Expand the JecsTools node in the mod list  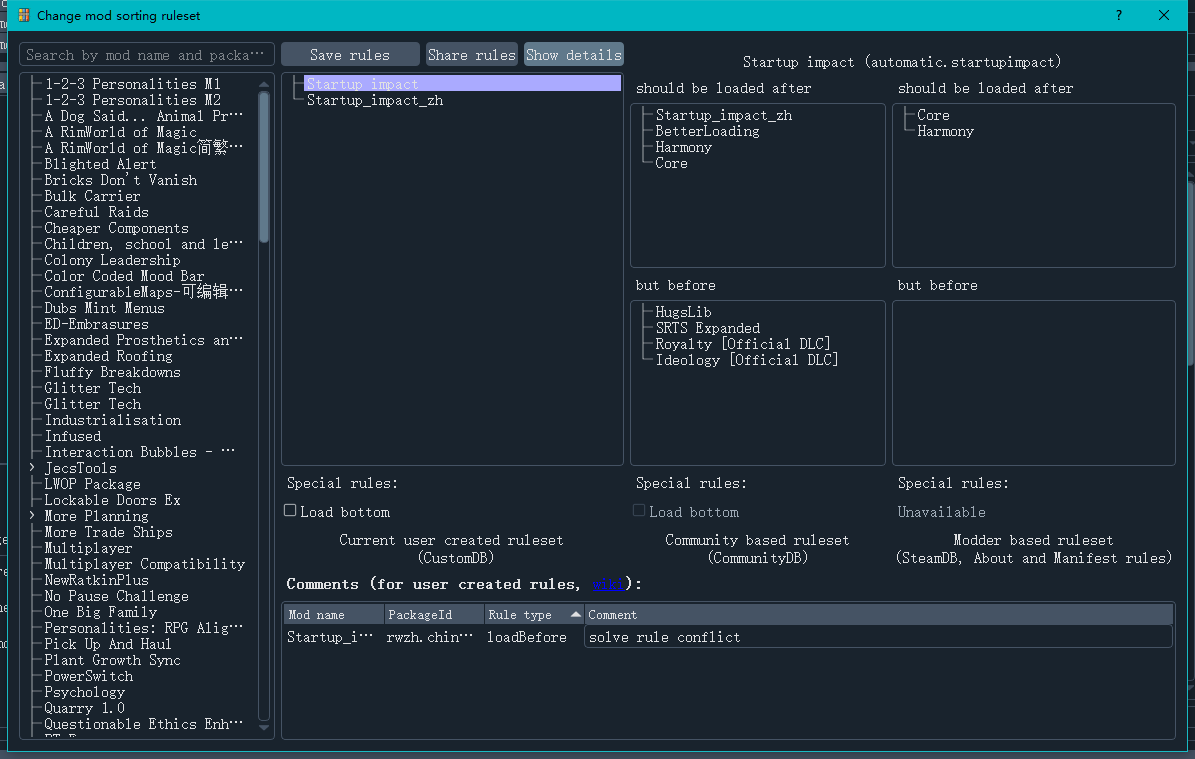click(x=30, y=467)
